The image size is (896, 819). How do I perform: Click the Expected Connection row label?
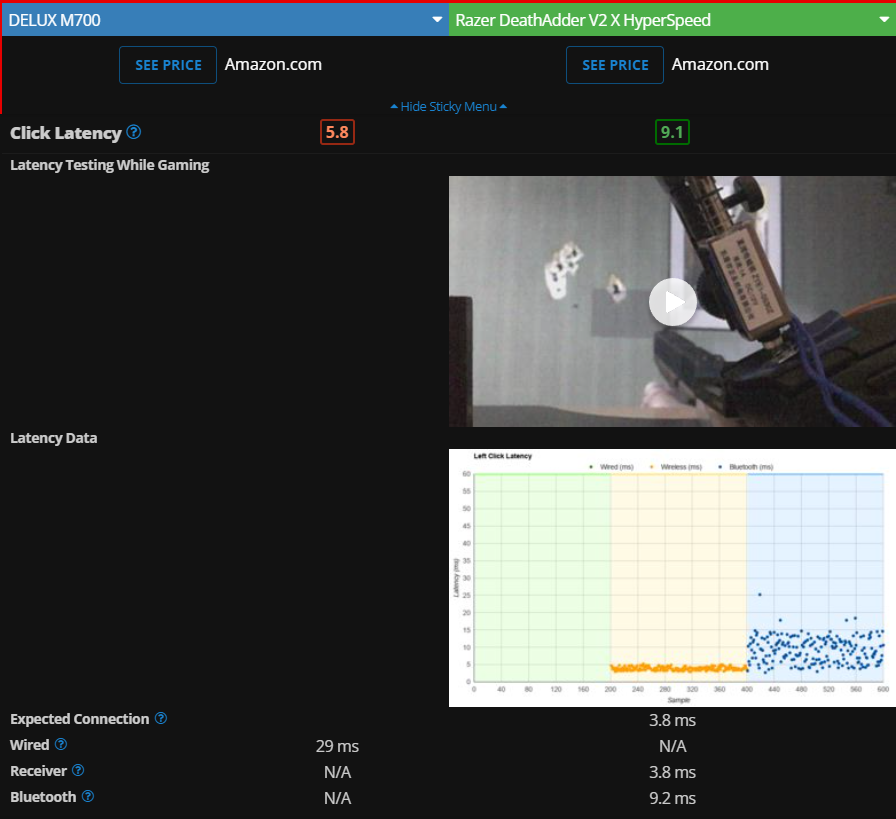click(x=79, y=719)
